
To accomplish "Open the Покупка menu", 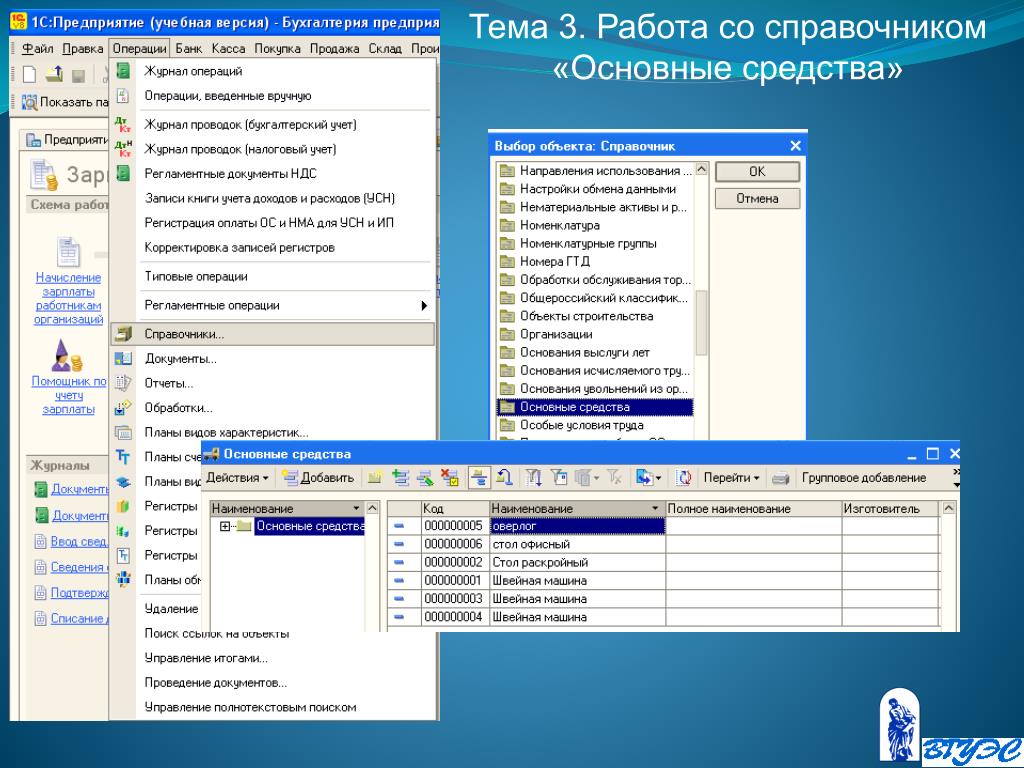I will point(278,48).
